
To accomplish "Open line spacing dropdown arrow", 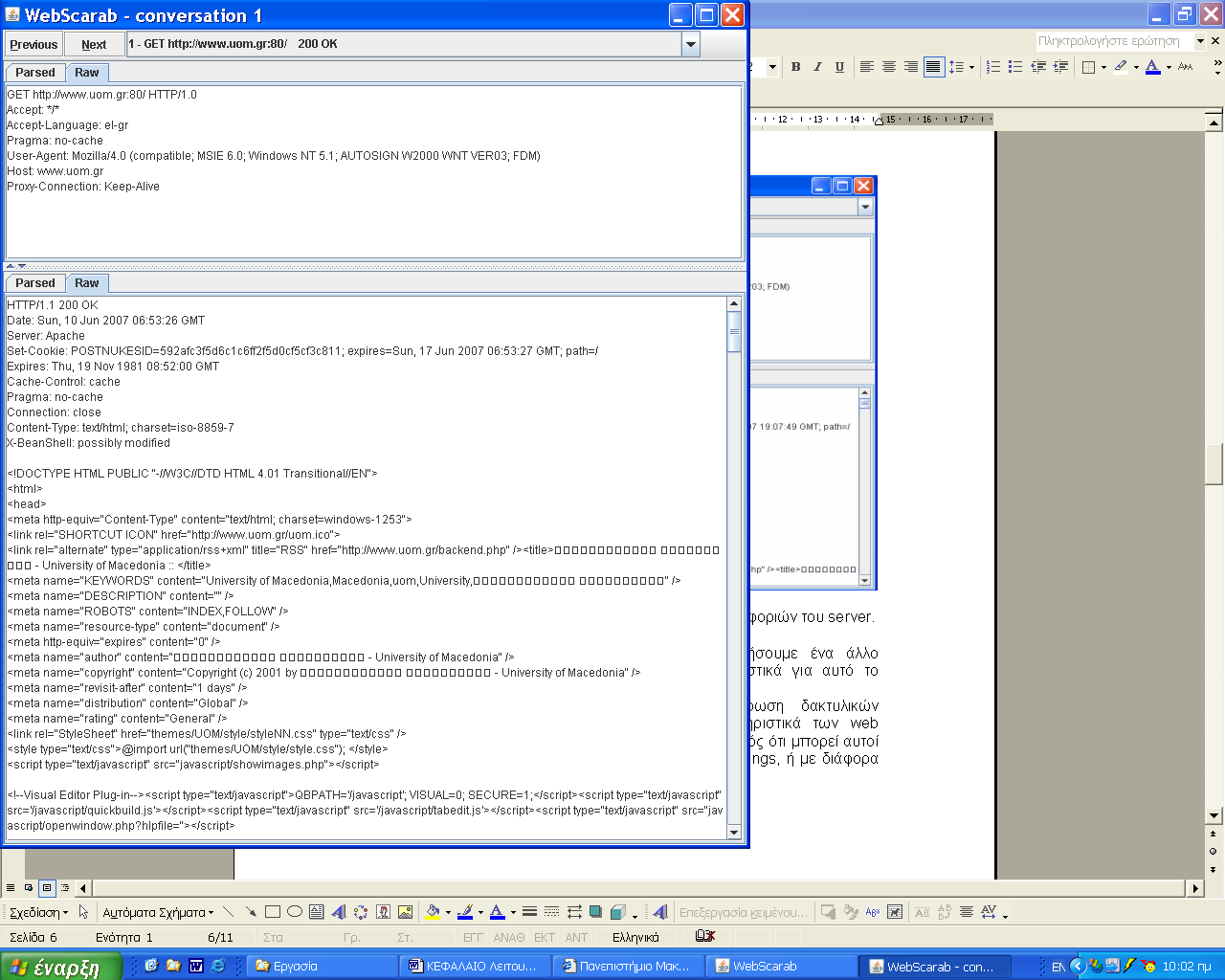I will pos(971,67).
